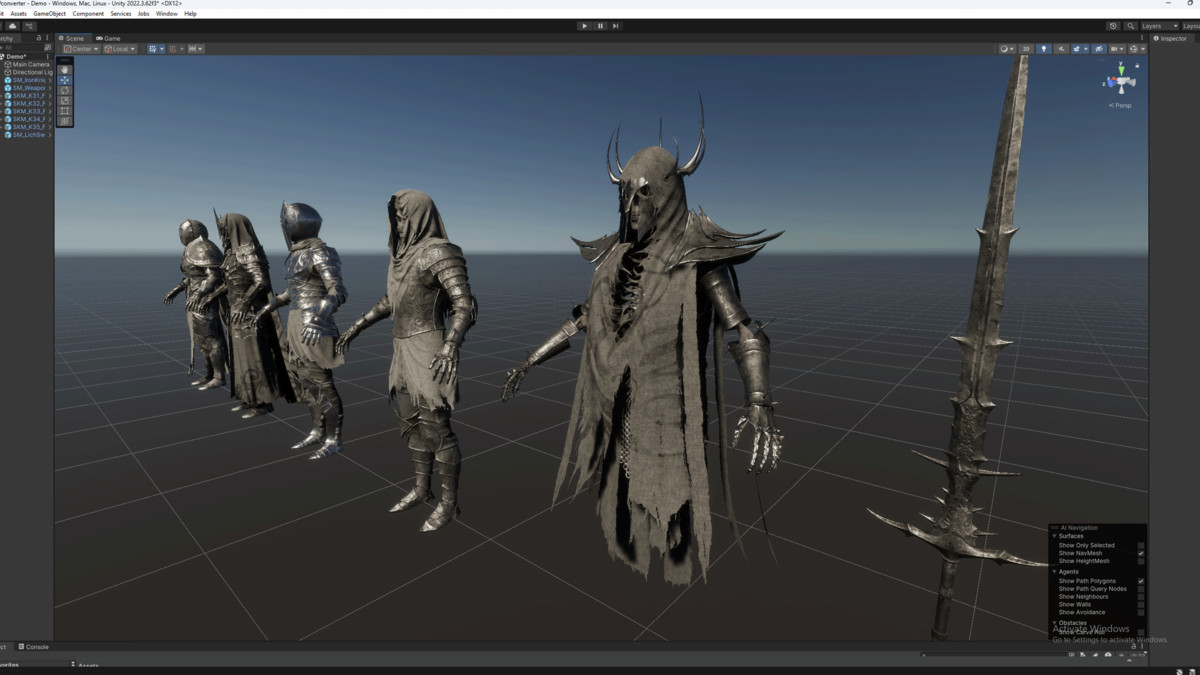
Task: Open Services menu
Action: coord(121,14)
